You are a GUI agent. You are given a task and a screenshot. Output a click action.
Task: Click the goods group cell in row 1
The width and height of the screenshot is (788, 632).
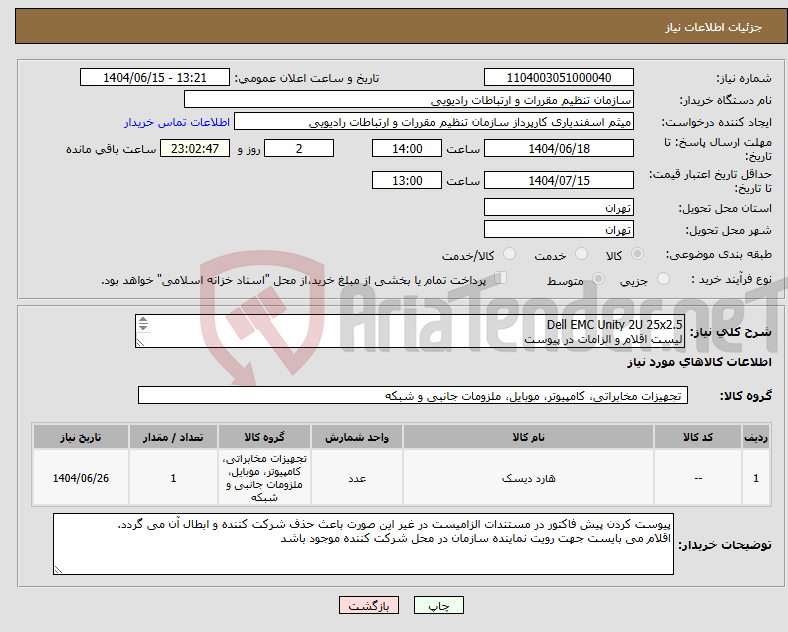[264, 478]
